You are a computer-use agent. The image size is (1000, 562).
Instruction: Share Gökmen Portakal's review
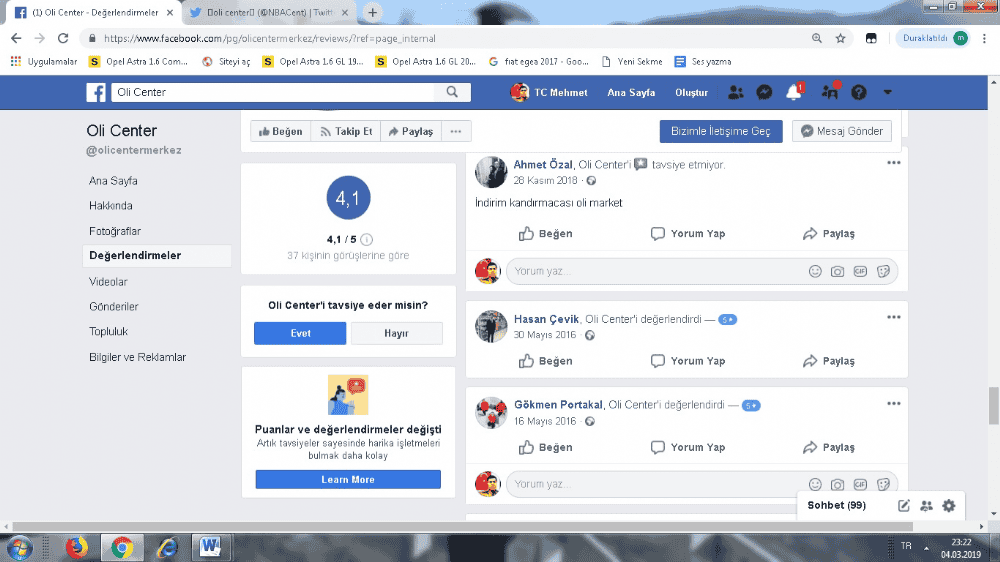[828, 448]
